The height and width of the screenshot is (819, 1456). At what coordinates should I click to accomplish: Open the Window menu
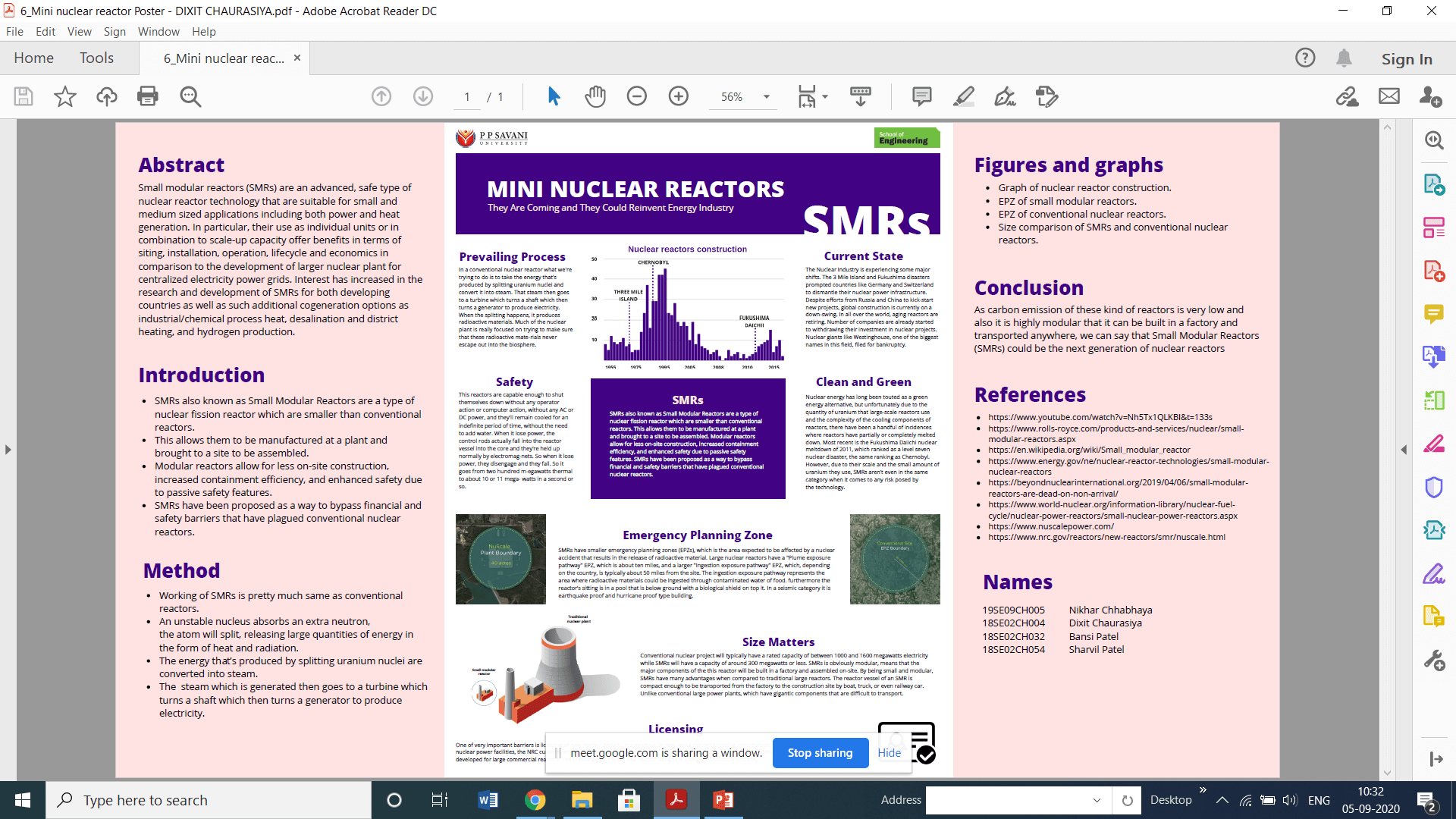(158, 31)
